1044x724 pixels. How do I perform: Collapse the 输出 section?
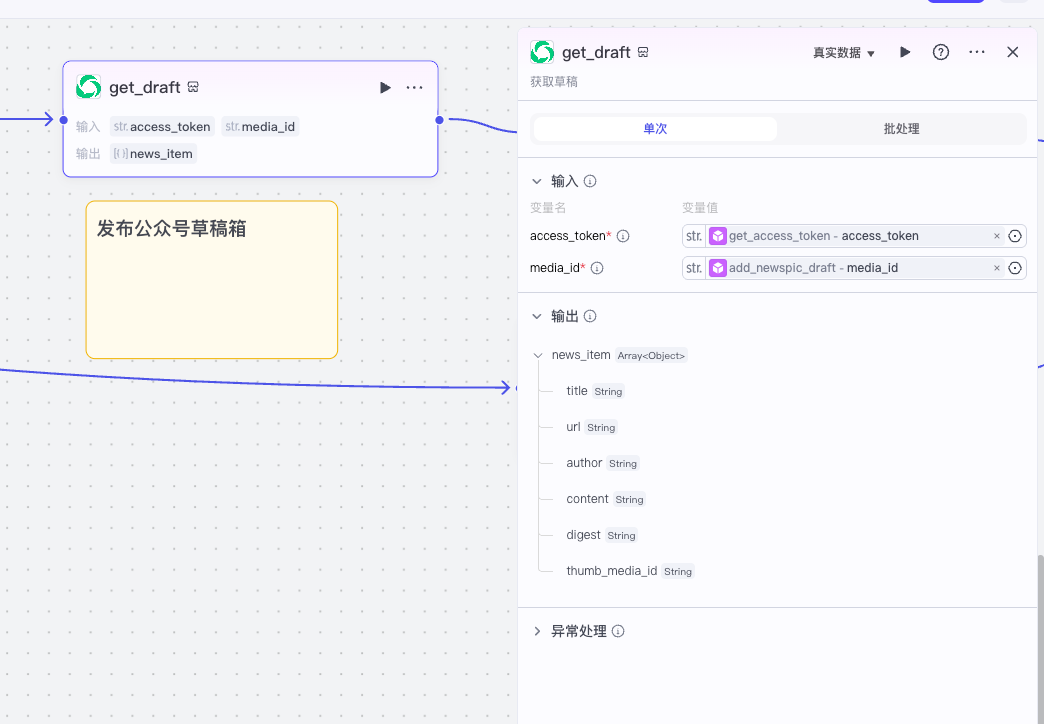tap(537, 316)
